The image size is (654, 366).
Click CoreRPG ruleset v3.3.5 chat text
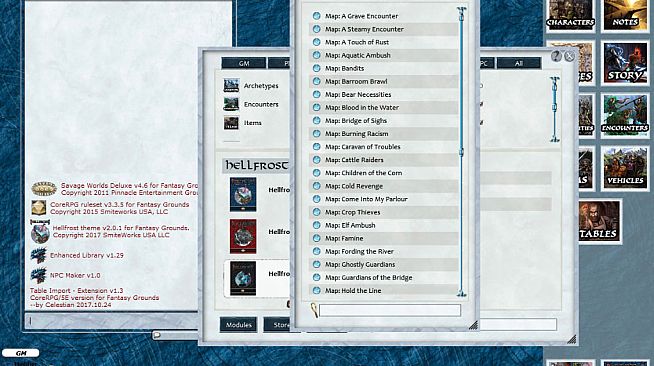click(120, 205)
